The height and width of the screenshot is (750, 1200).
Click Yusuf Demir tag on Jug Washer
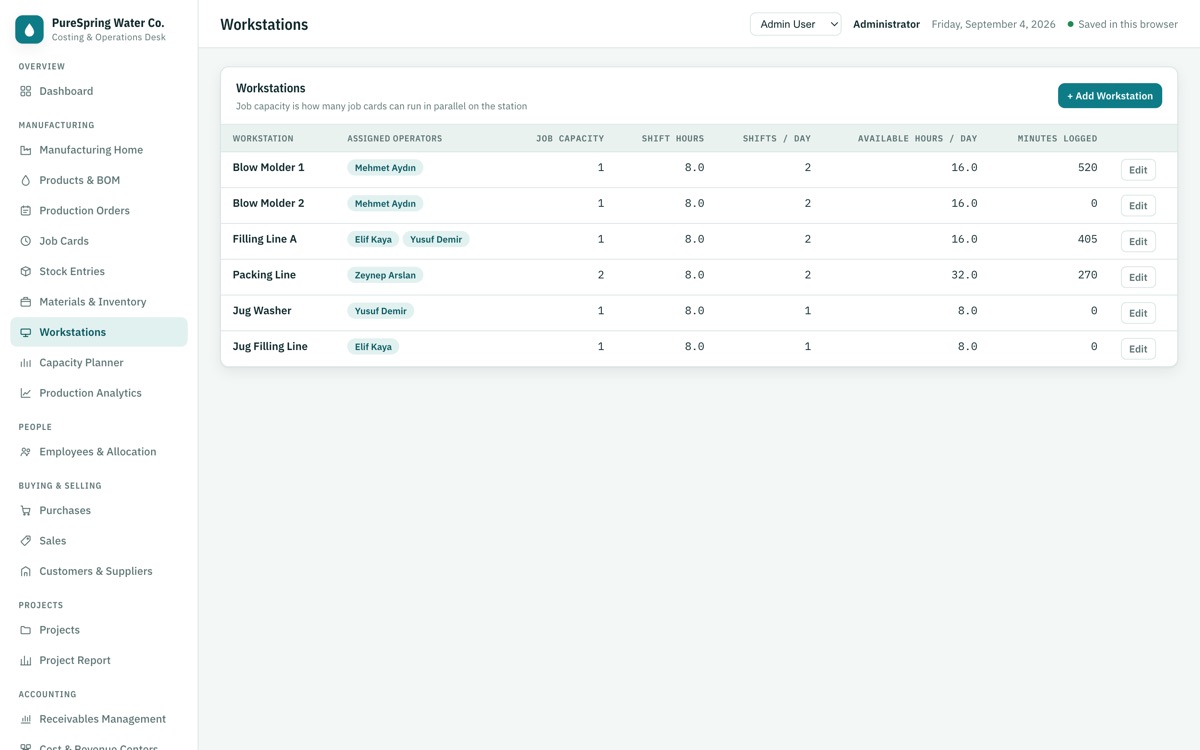click(x=380, y=311)
